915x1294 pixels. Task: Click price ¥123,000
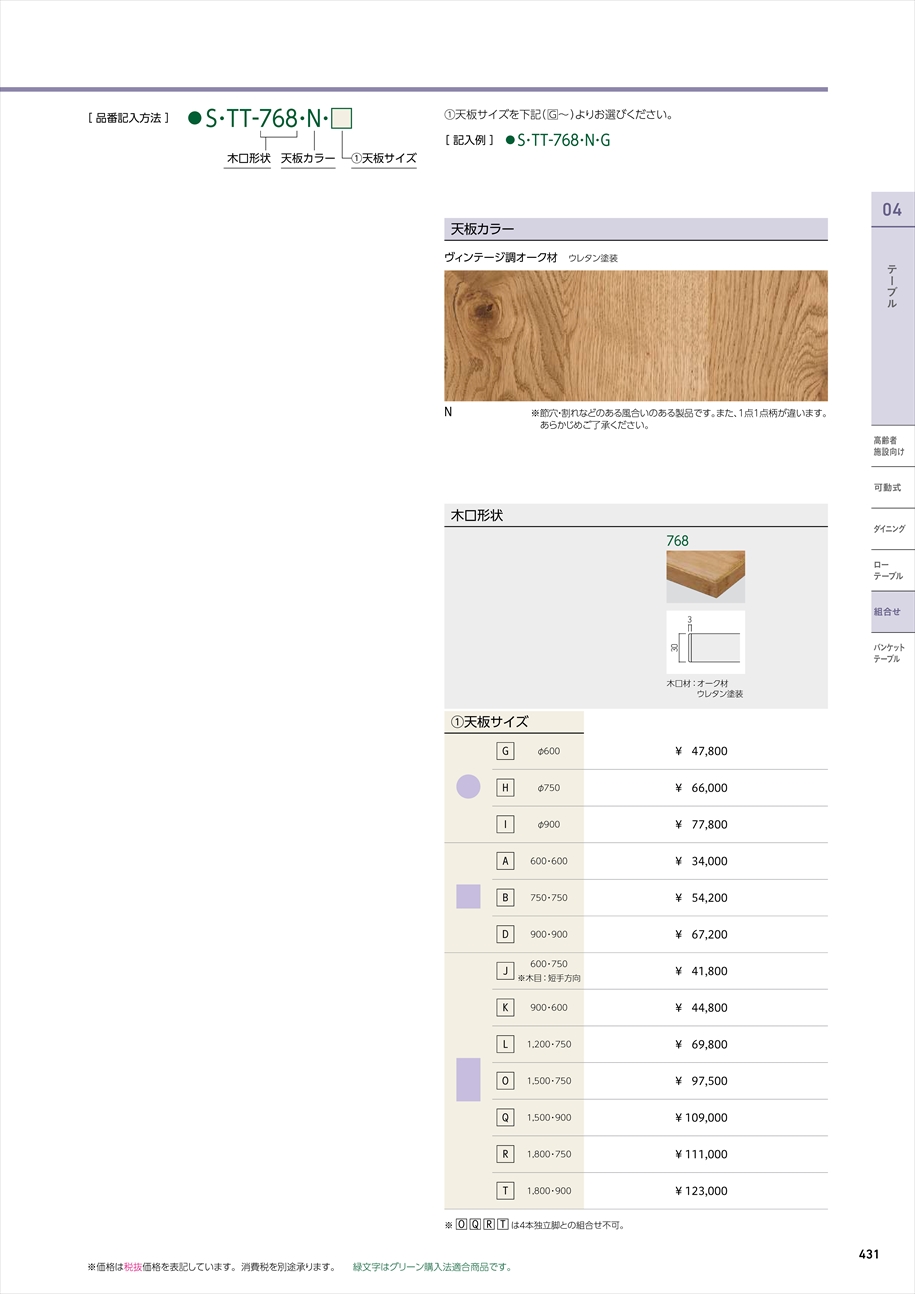pos(701,1191)
